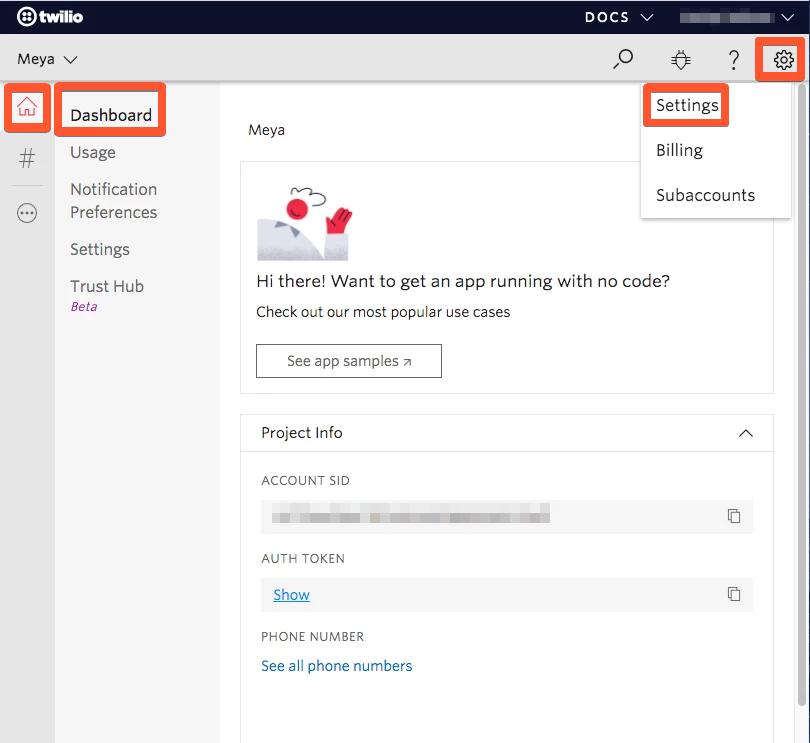Open Phone Numbers hash icon
This screenshot has width=810, height=743.
point(27,158)
